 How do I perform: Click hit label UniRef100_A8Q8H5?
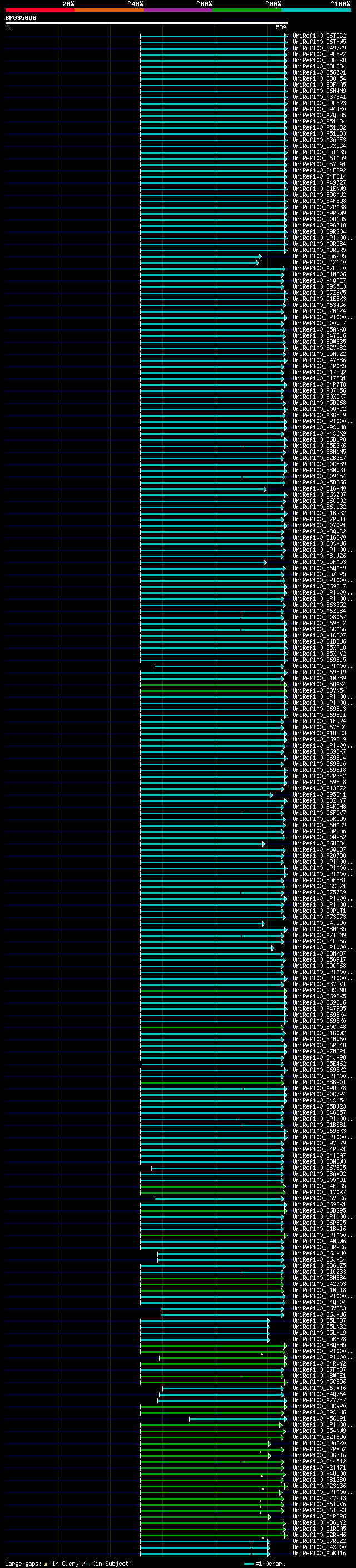click(319, 1345)
